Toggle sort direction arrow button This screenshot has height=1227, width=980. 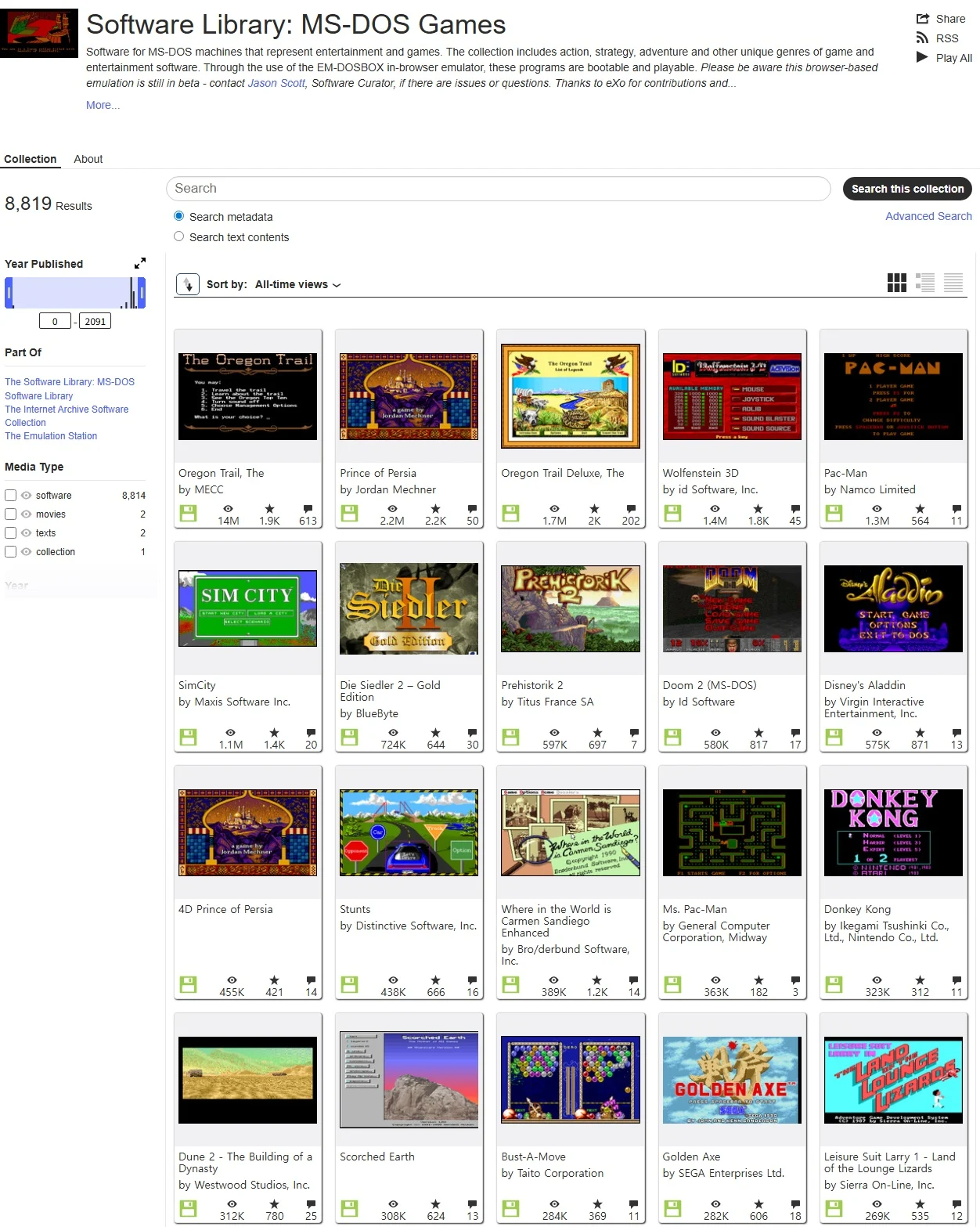(188, 284)
